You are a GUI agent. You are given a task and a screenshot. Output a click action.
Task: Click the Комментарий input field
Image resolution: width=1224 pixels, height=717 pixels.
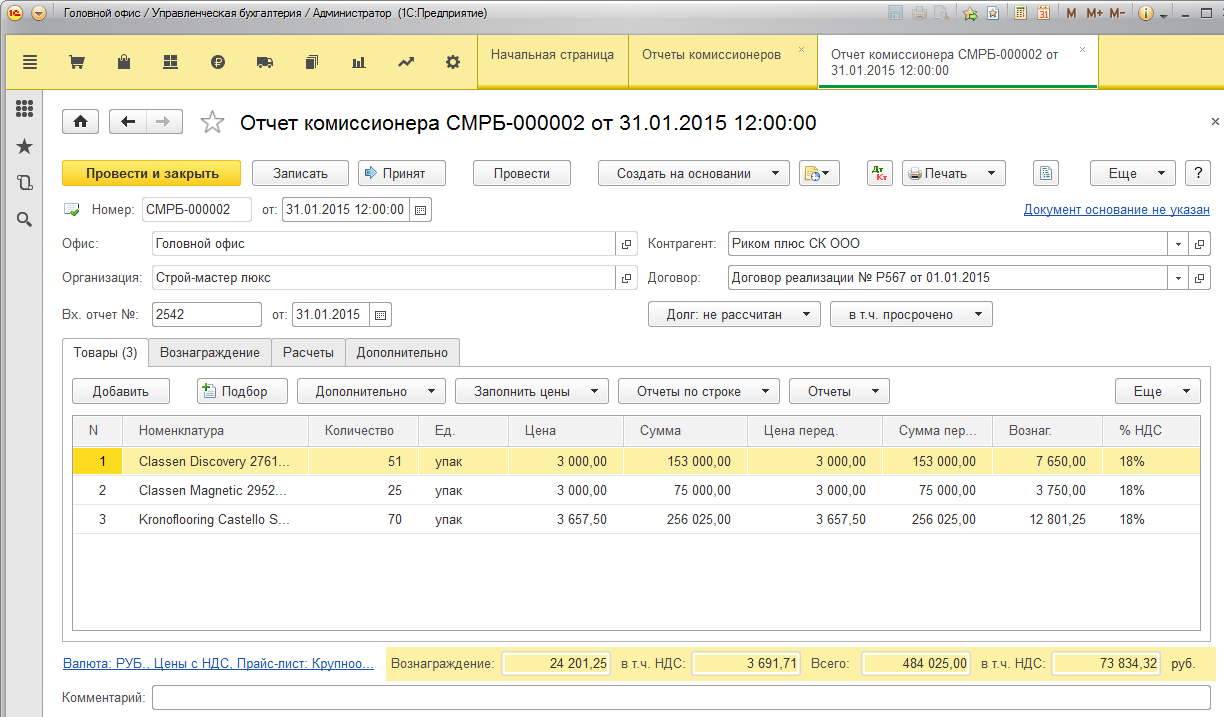[681, 697]
